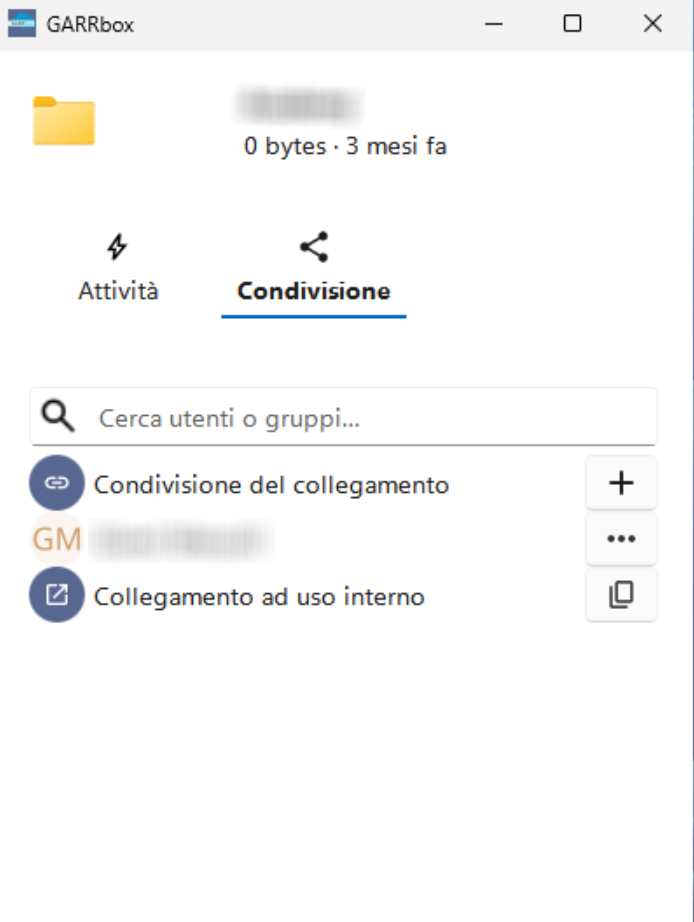Click the GARRbox icon in the title bar

tap(20, 22)
